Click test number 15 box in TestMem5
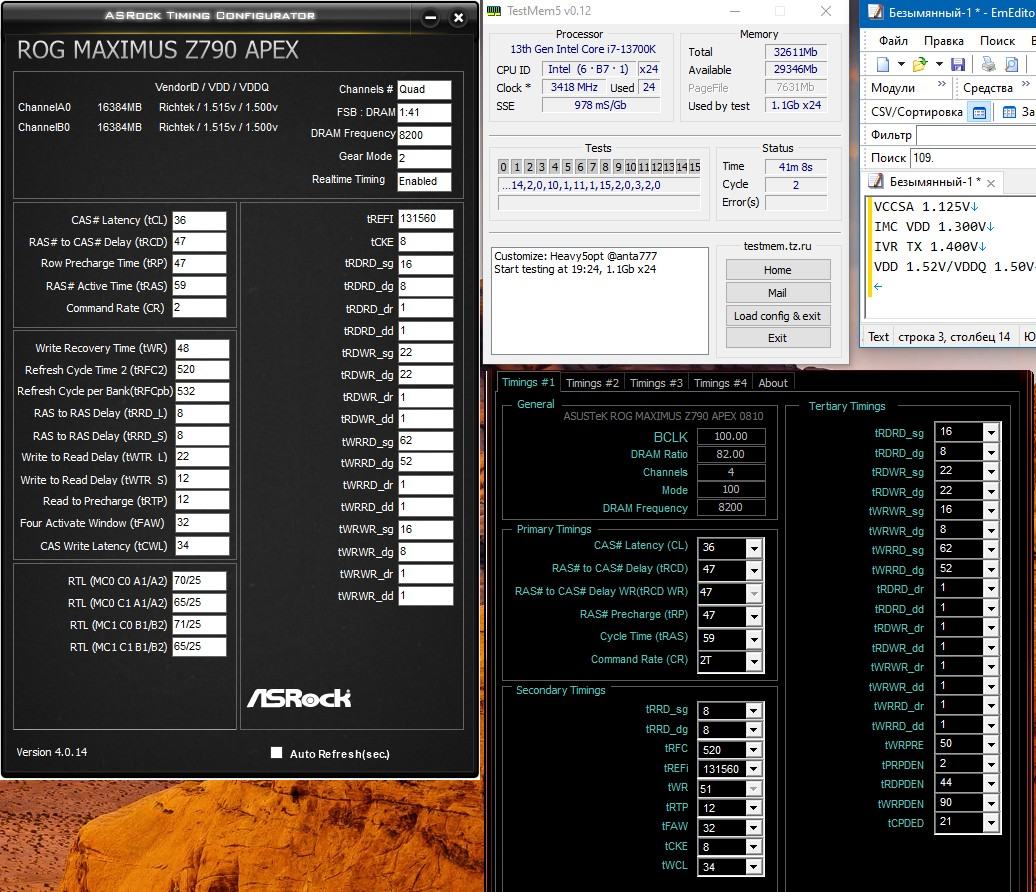Image resolution: width=1036 pixels, height=892 pixels. [694, 167]
